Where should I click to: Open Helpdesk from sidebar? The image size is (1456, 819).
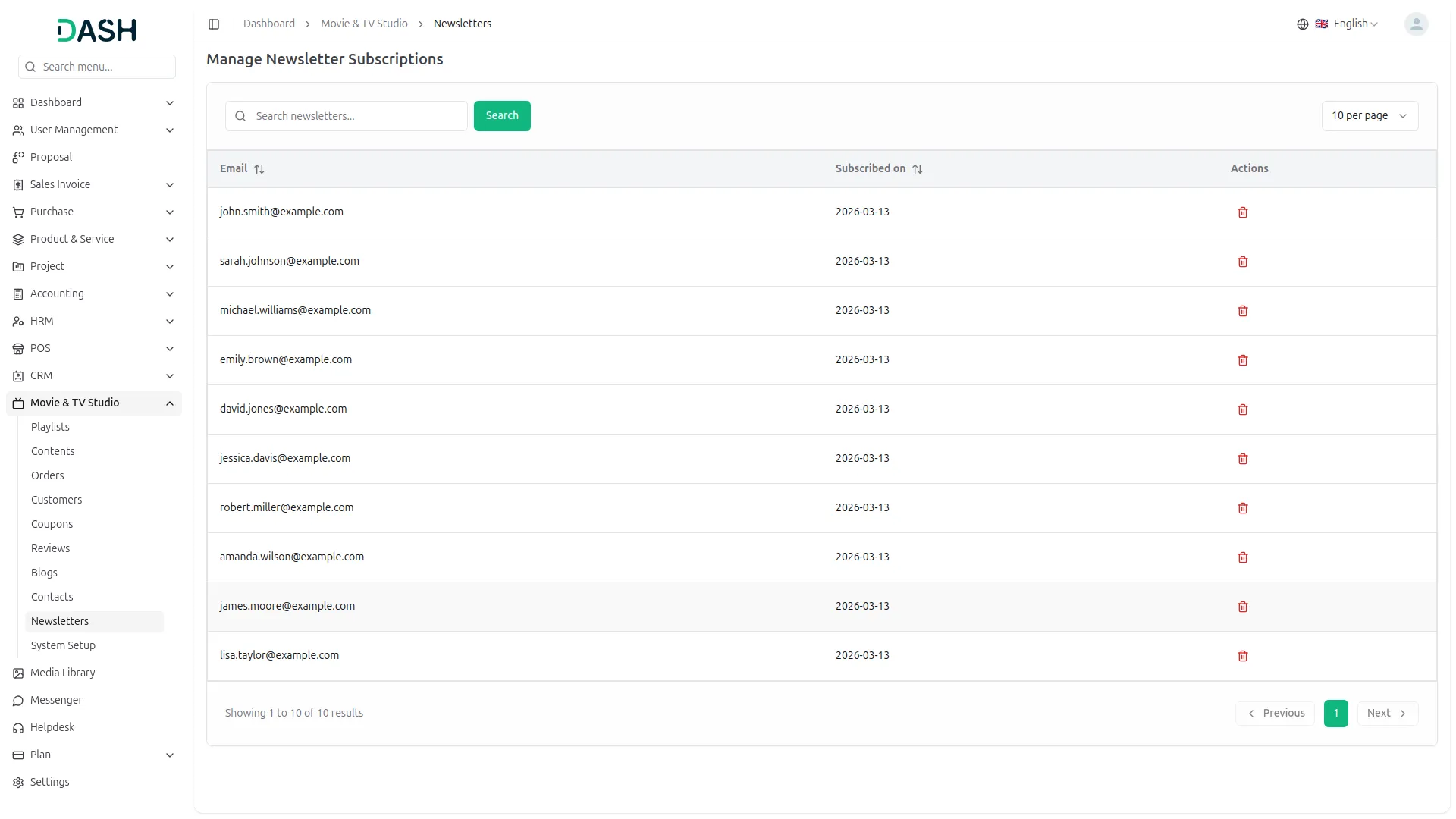pos(52,728)
